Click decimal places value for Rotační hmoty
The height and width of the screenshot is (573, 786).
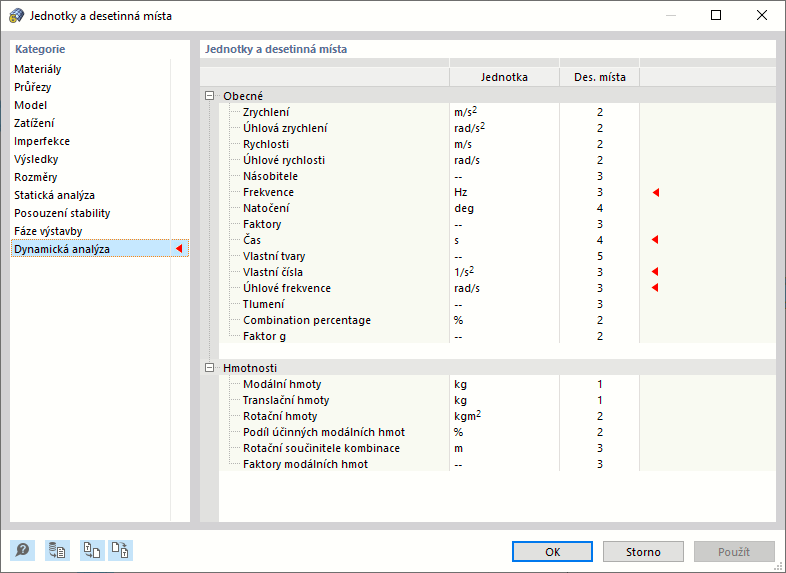point(600,416)
